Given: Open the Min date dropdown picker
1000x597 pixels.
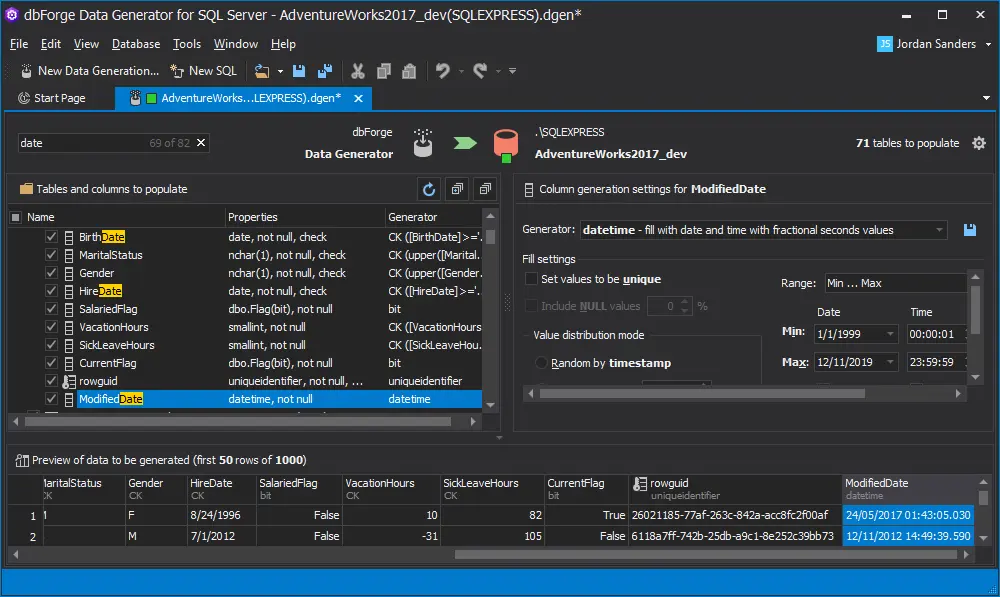Looking at the screenshot, I should click(x=889, y=334).
